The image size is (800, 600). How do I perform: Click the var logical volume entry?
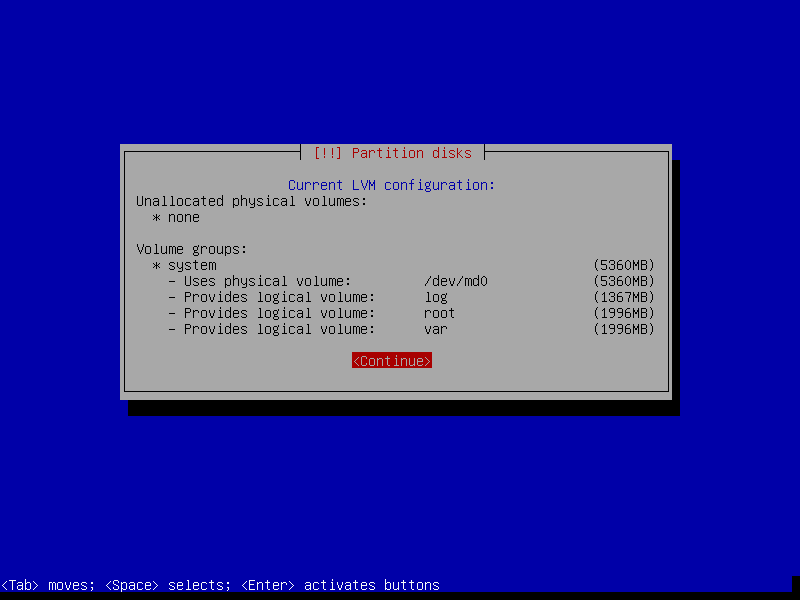(x=434, y=329)
